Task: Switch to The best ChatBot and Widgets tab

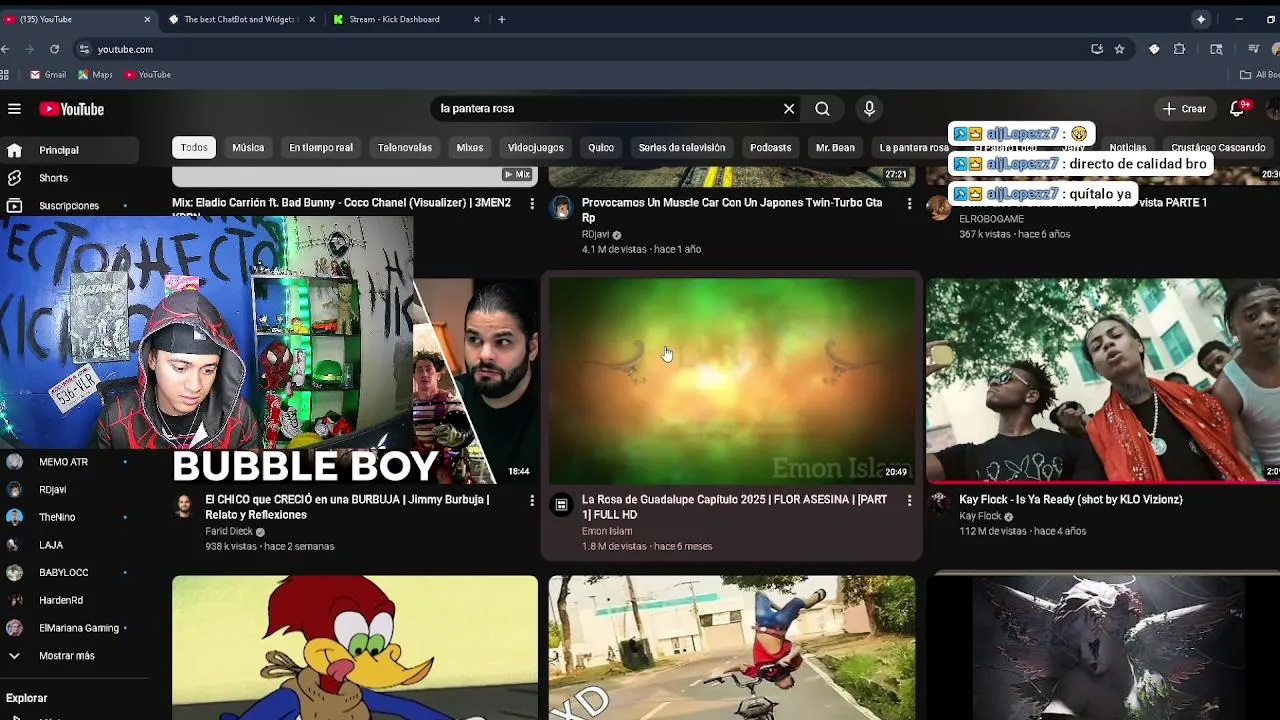Action: coord(239,19)
